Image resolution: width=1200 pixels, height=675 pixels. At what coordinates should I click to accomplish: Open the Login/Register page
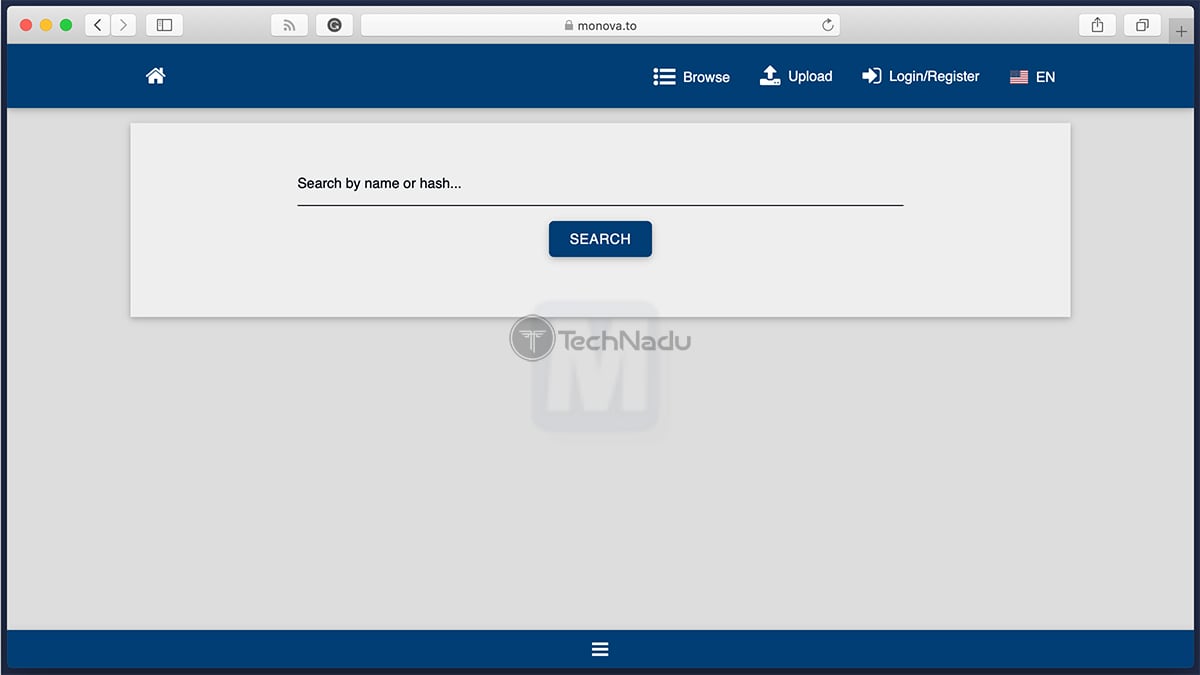tap(921, 76)
